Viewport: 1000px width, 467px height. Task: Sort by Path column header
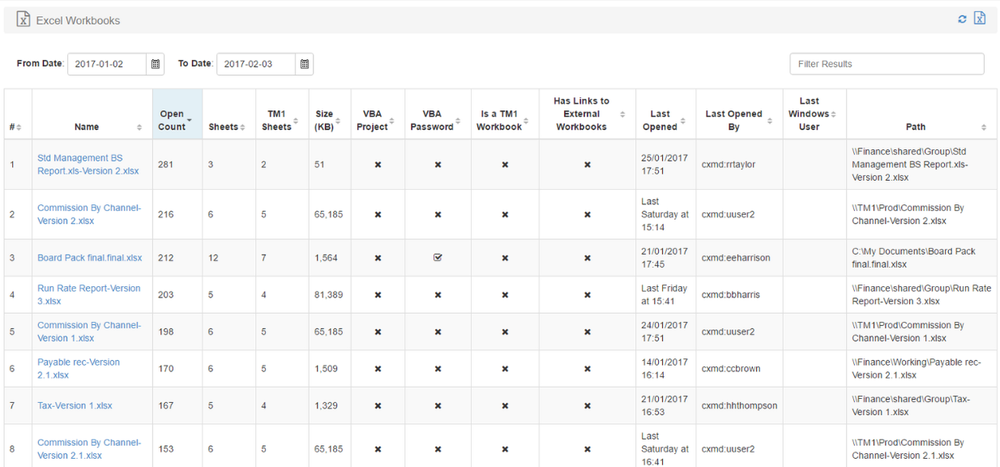[916, 127]
